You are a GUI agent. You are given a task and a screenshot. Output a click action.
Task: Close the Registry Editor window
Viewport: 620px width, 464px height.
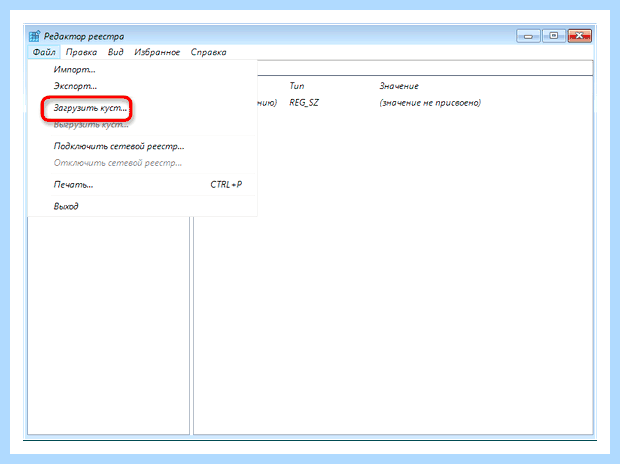(579, 36)
